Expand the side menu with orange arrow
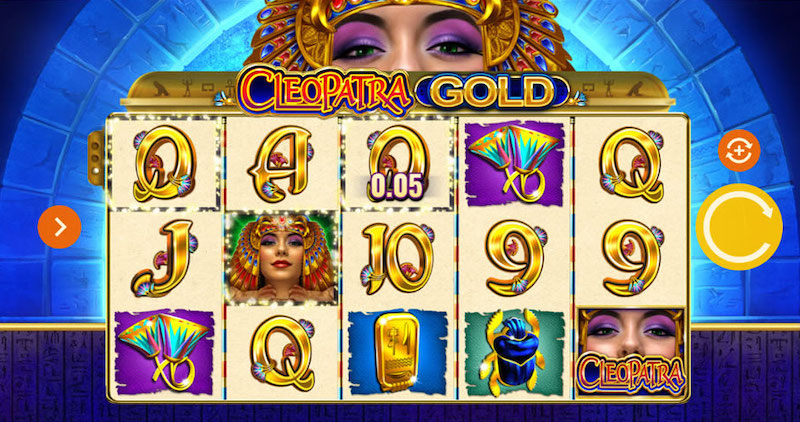Image resolution: width=800 pixels, height=422 pixels. [x=59, y=227]
